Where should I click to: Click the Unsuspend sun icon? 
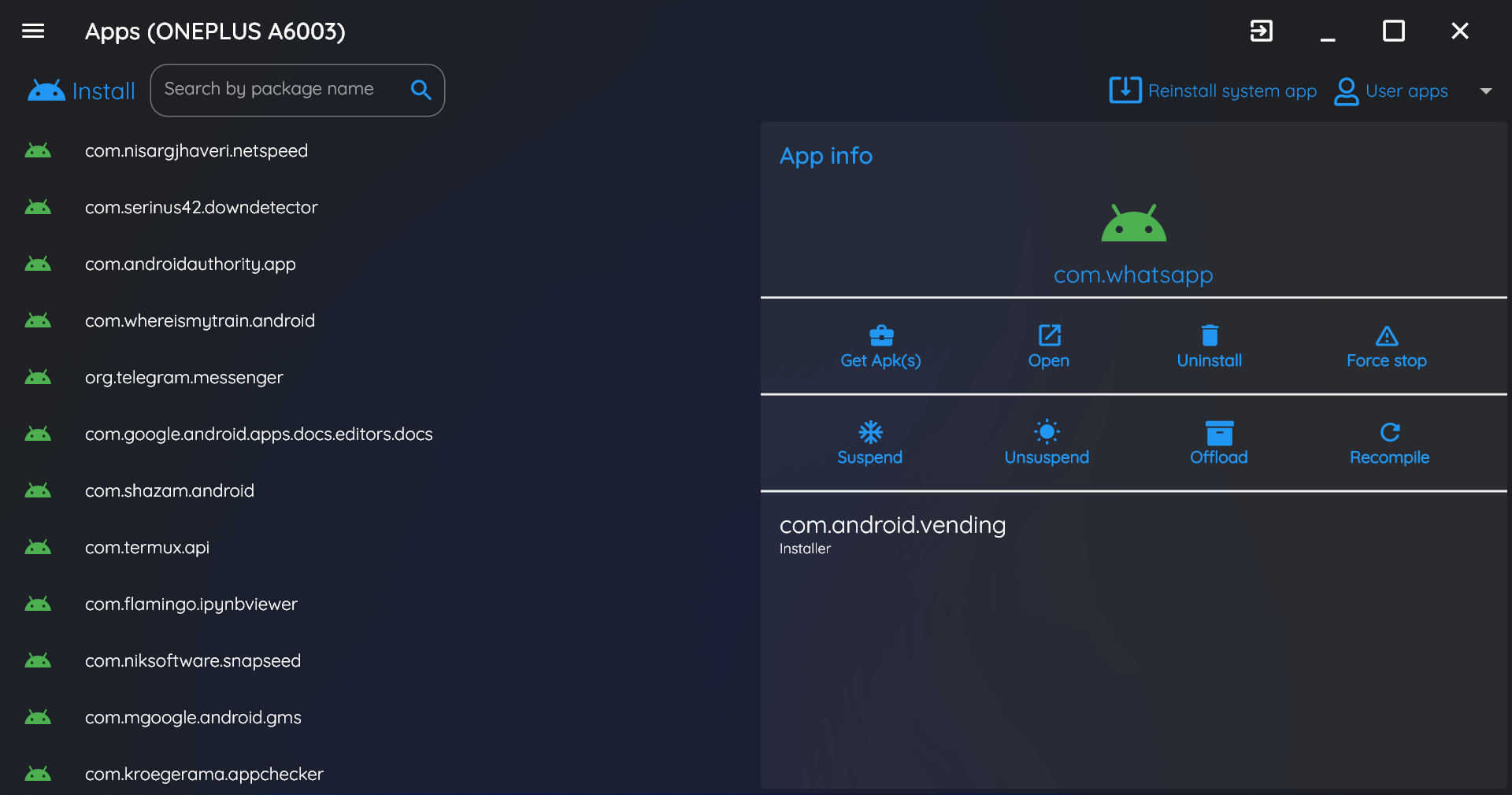[x=1047, y=431]
